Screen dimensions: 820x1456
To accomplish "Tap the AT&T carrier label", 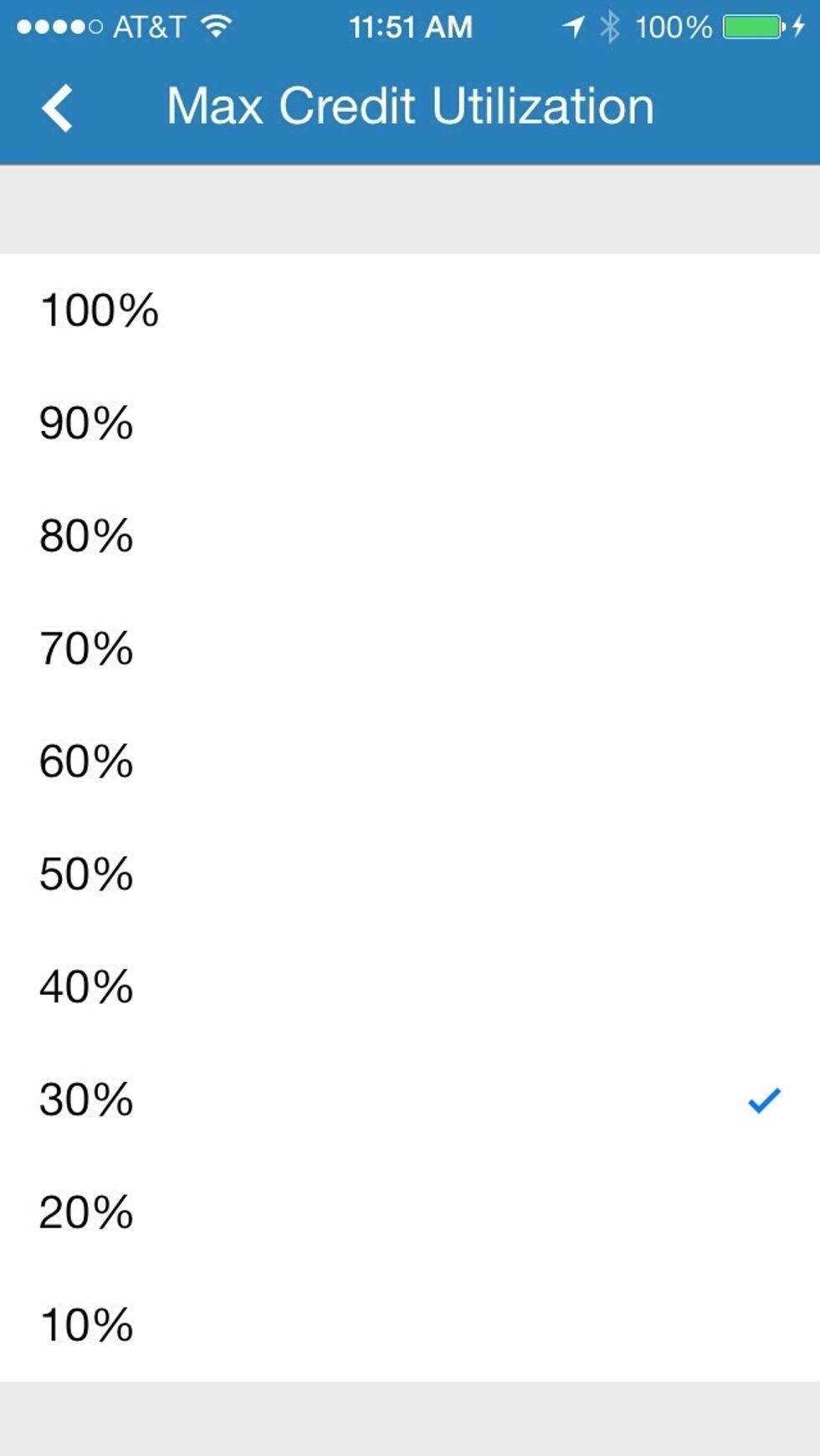I will point(149,25).
